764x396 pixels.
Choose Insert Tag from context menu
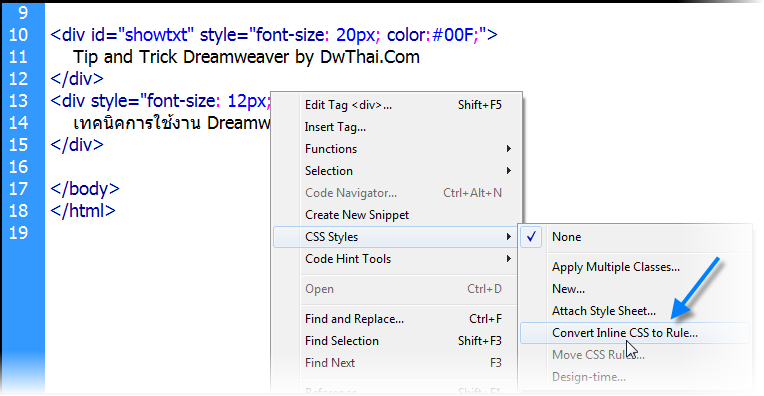coord(397,127)
